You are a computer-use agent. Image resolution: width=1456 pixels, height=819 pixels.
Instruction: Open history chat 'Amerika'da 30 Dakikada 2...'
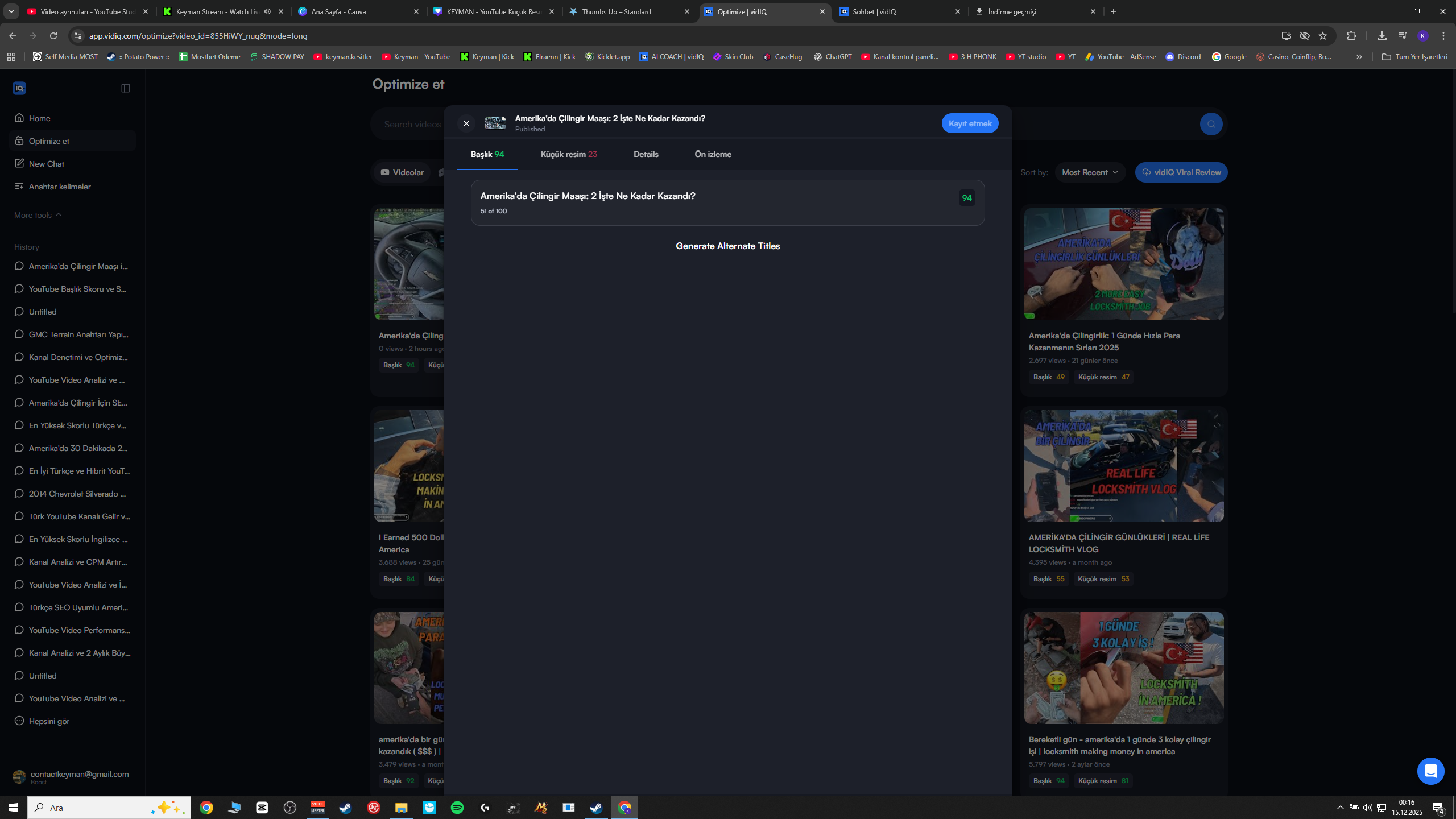click(x=72, y=448)
